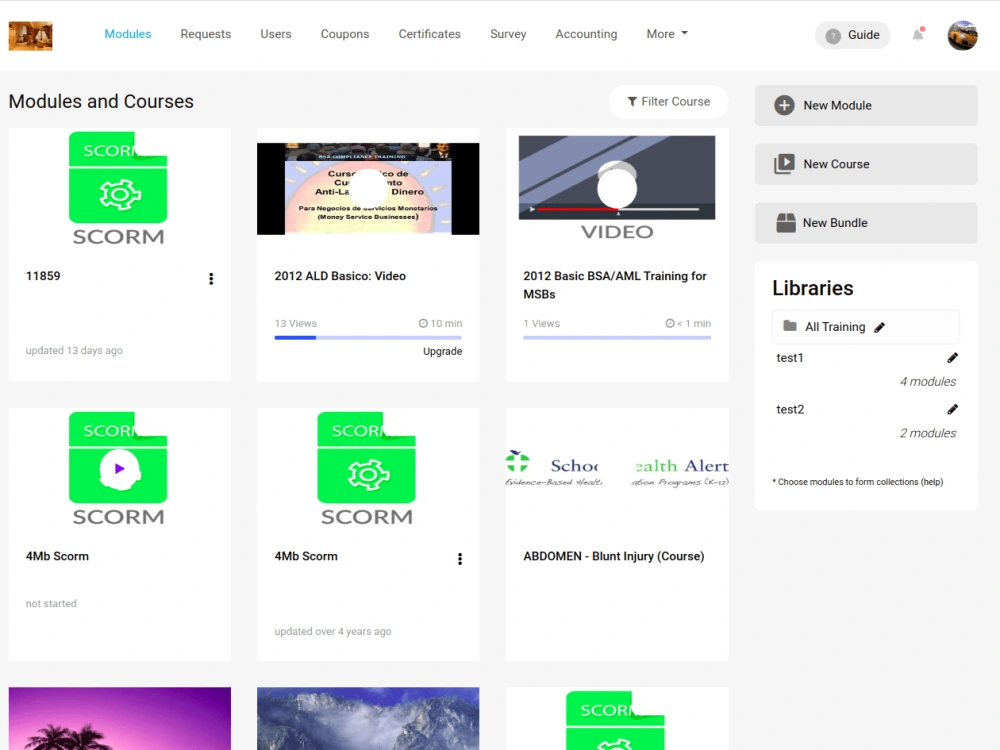Click the 'Modules and Courses' heading

(101, 101)
